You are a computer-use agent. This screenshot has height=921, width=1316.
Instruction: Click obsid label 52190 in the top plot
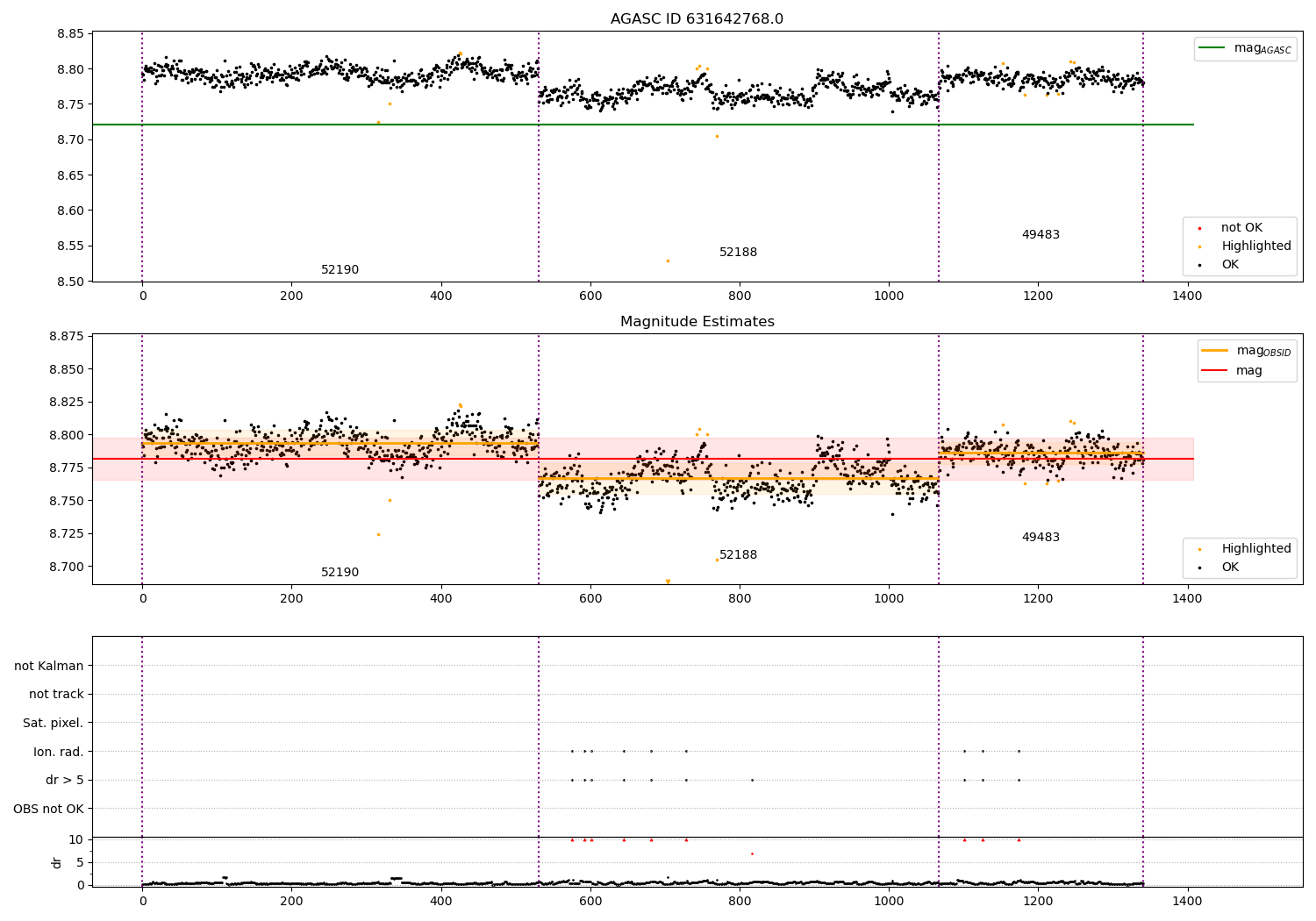(340, 270)
